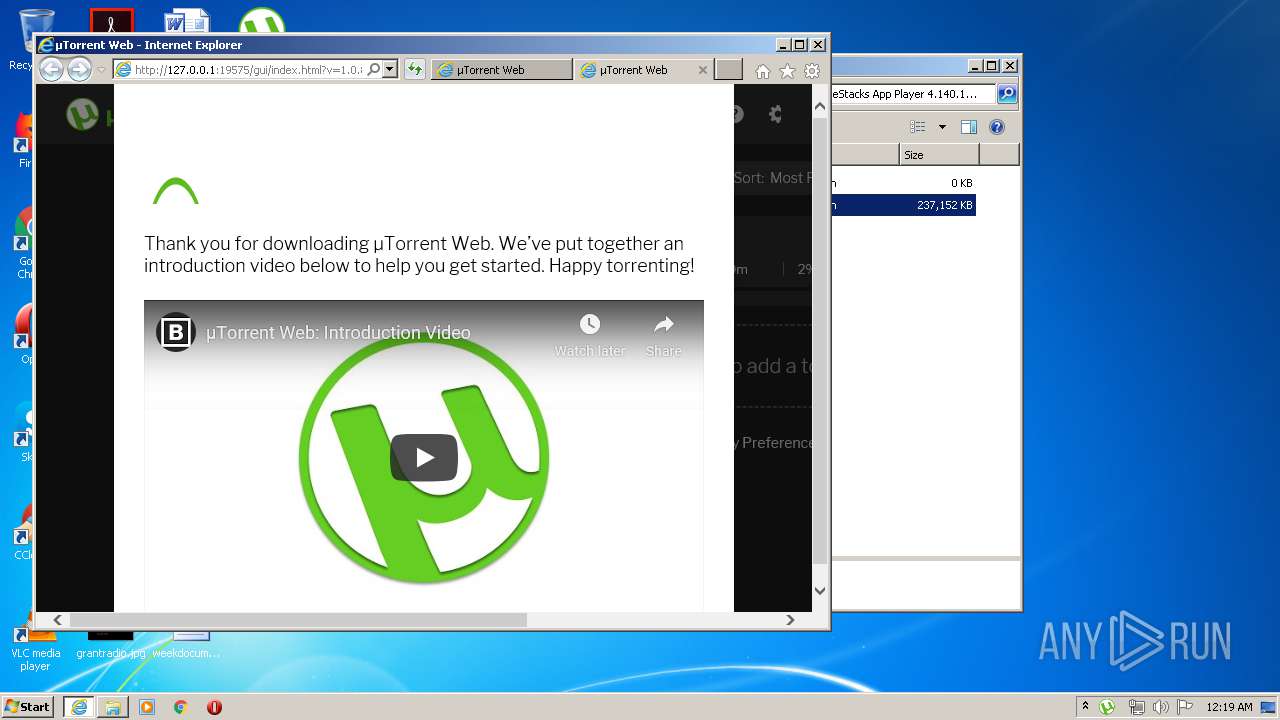Click the refresh button beside address bar
The width and height of the screenshot is (1280, 720).
point(414,70)
